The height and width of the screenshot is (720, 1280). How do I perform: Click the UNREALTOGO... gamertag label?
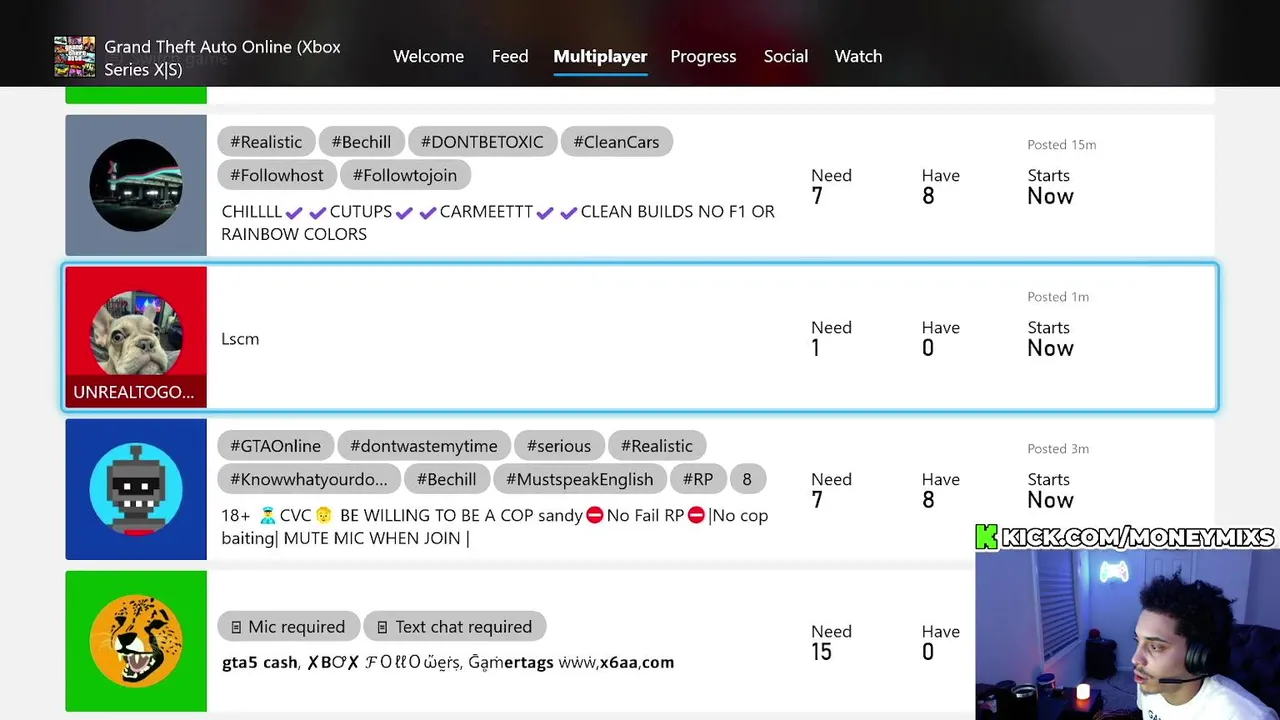click(x=134, y=392)
